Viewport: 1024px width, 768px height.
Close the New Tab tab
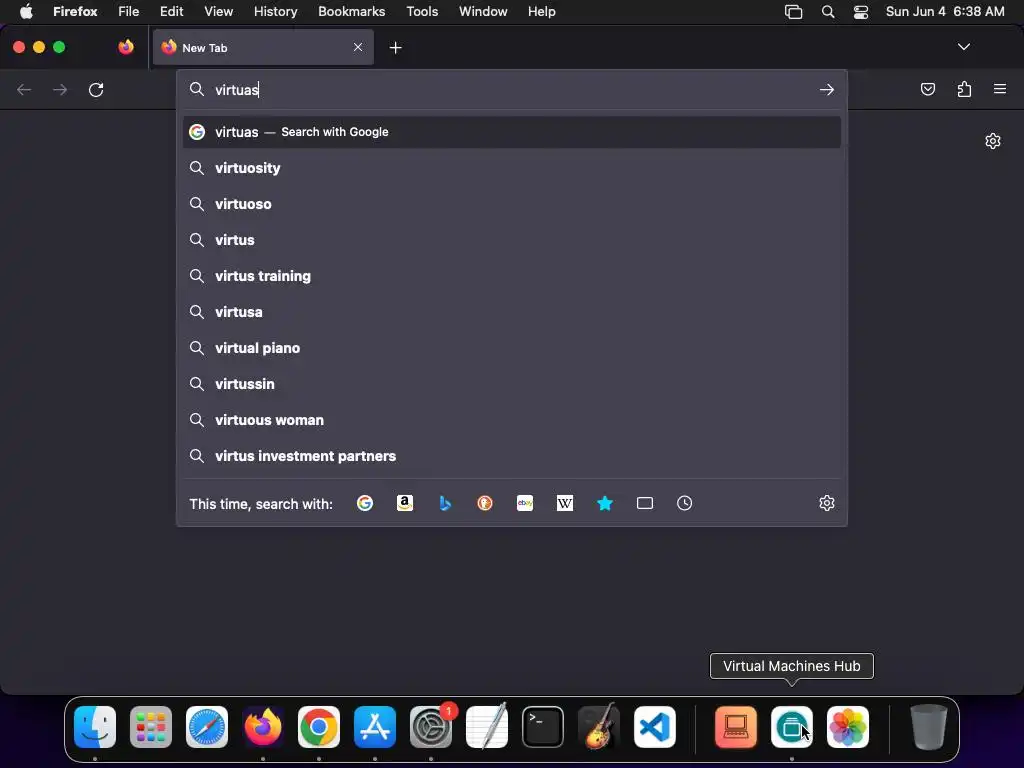point(358,47)
